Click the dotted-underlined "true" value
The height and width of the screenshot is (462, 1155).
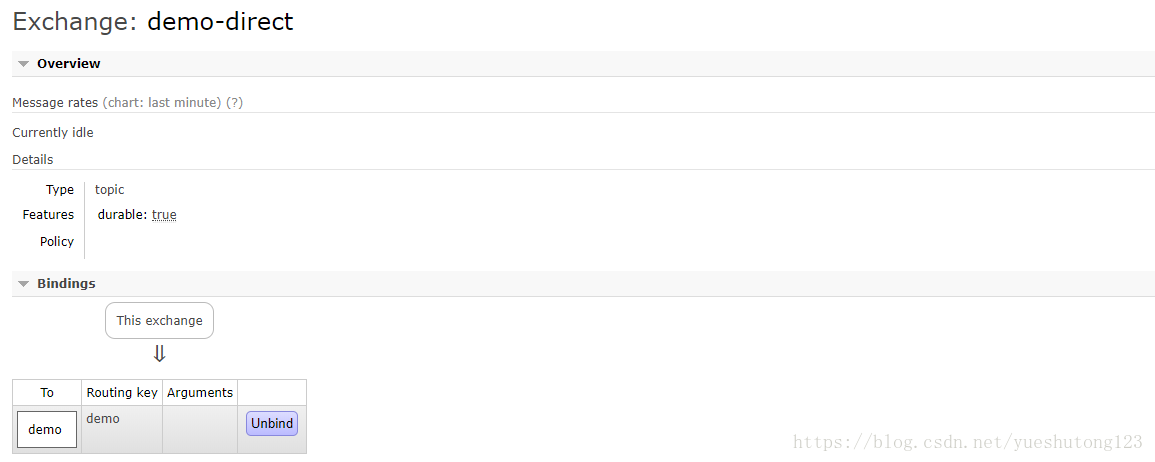pyautogui.click(x=164, y=215)
